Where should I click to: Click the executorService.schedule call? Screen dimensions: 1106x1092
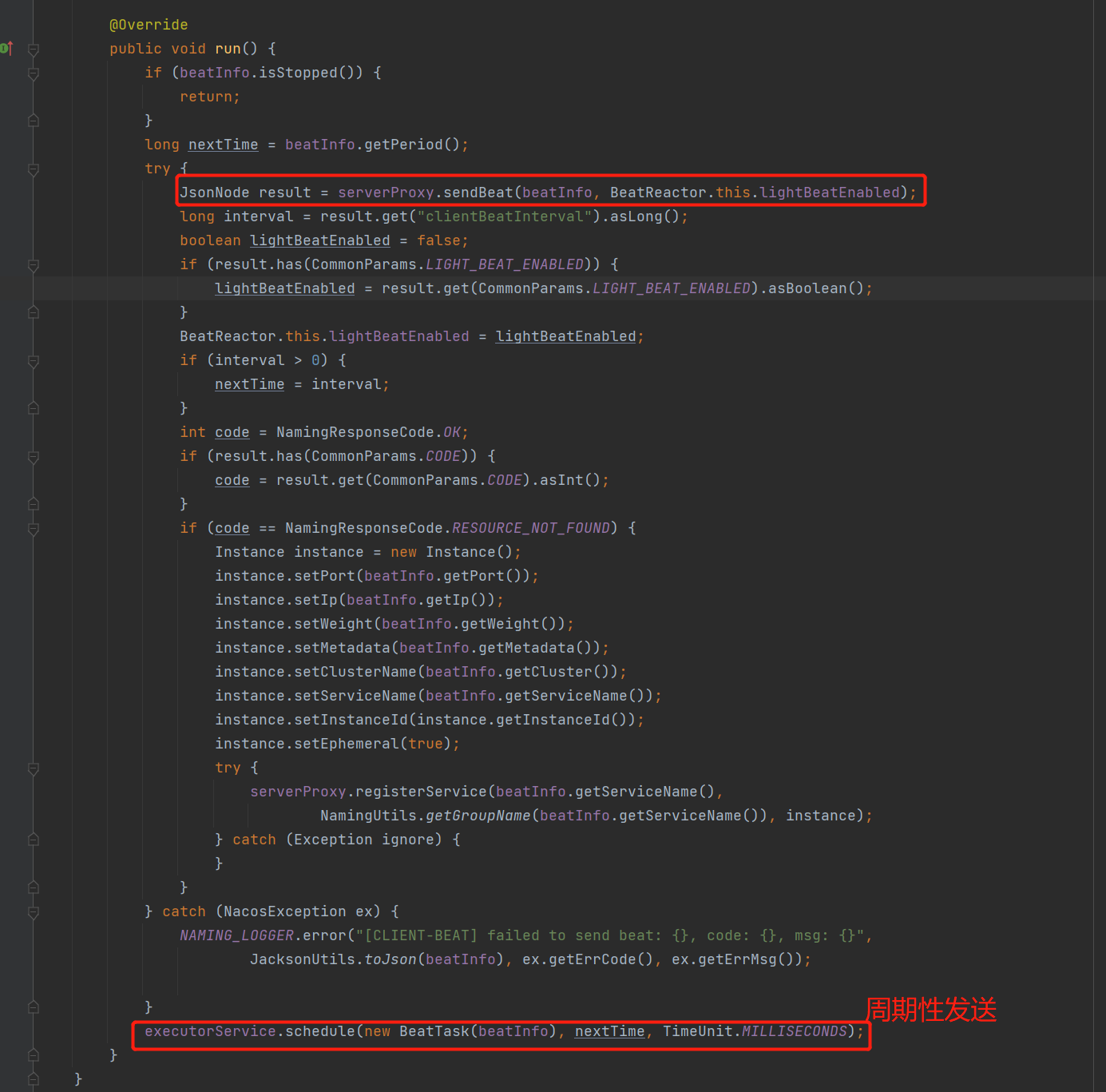pos(250,1031)
